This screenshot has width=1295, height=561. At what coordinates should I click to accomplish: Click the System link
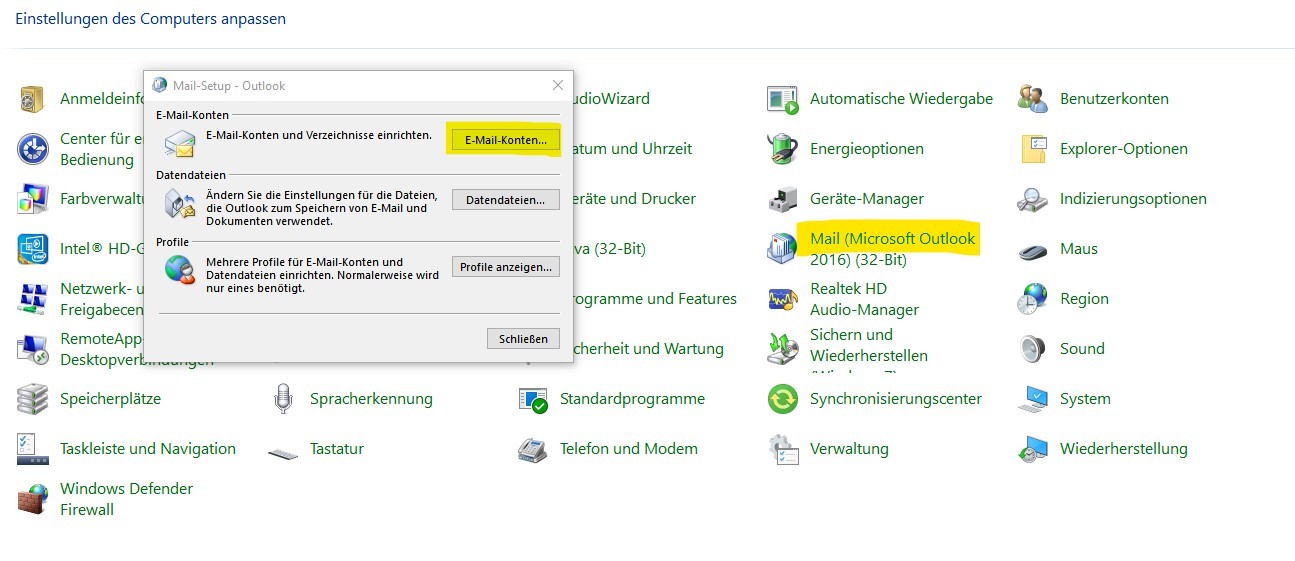[x=1085, y=399]
